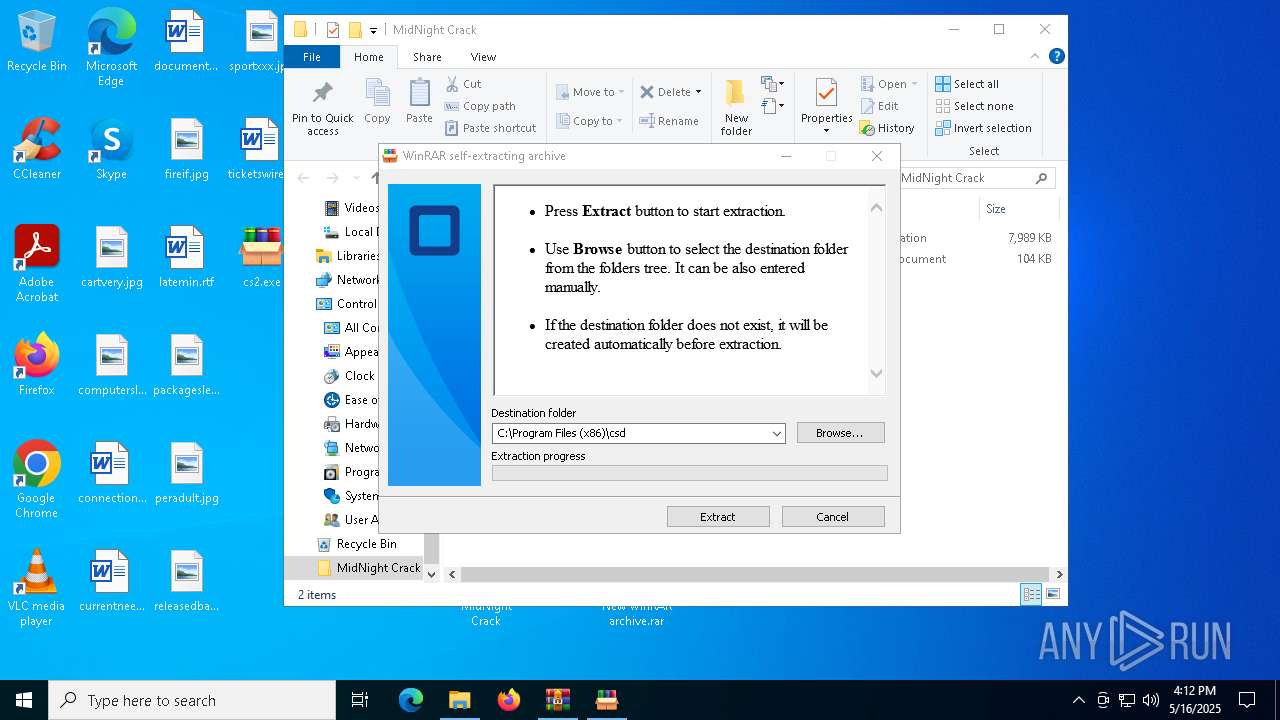
Task: Click Select all in ribbon
Action: click(967, 84)
